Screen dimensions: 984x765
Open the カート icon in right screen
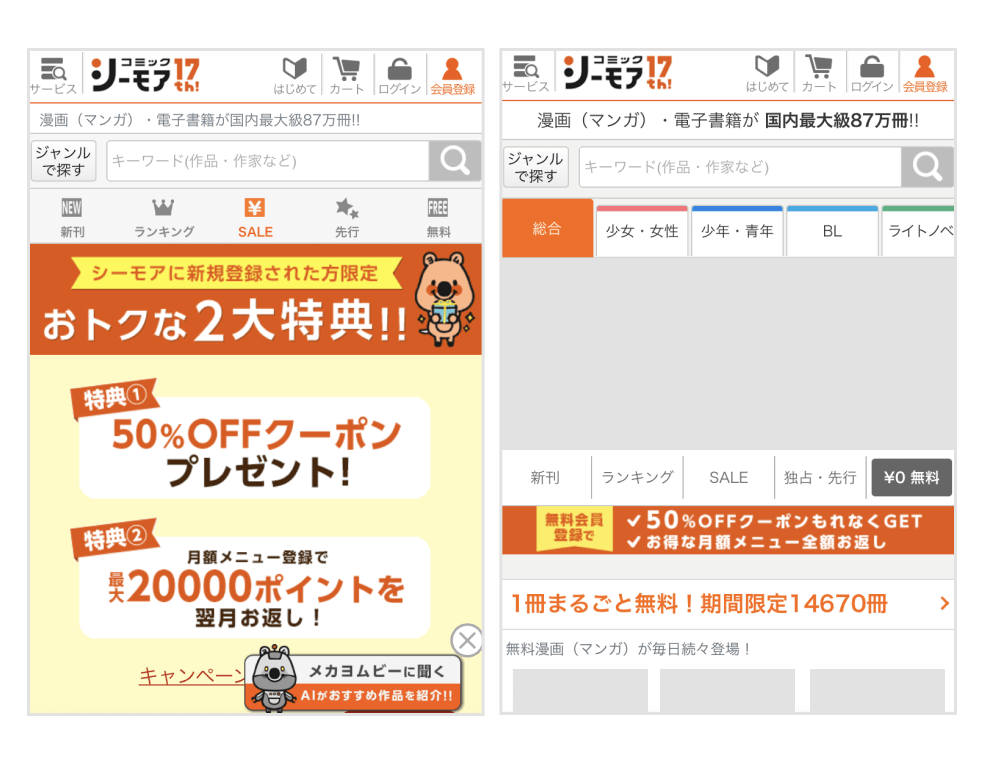[820, 73]
